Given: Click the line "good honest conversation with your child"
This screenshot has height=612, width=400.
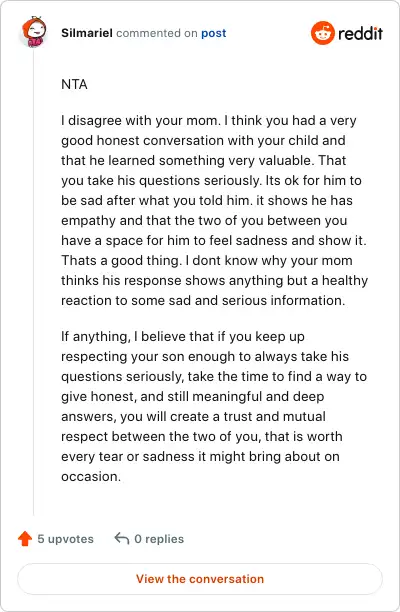Looking at the screenshot, I should [x=203, y=141].
